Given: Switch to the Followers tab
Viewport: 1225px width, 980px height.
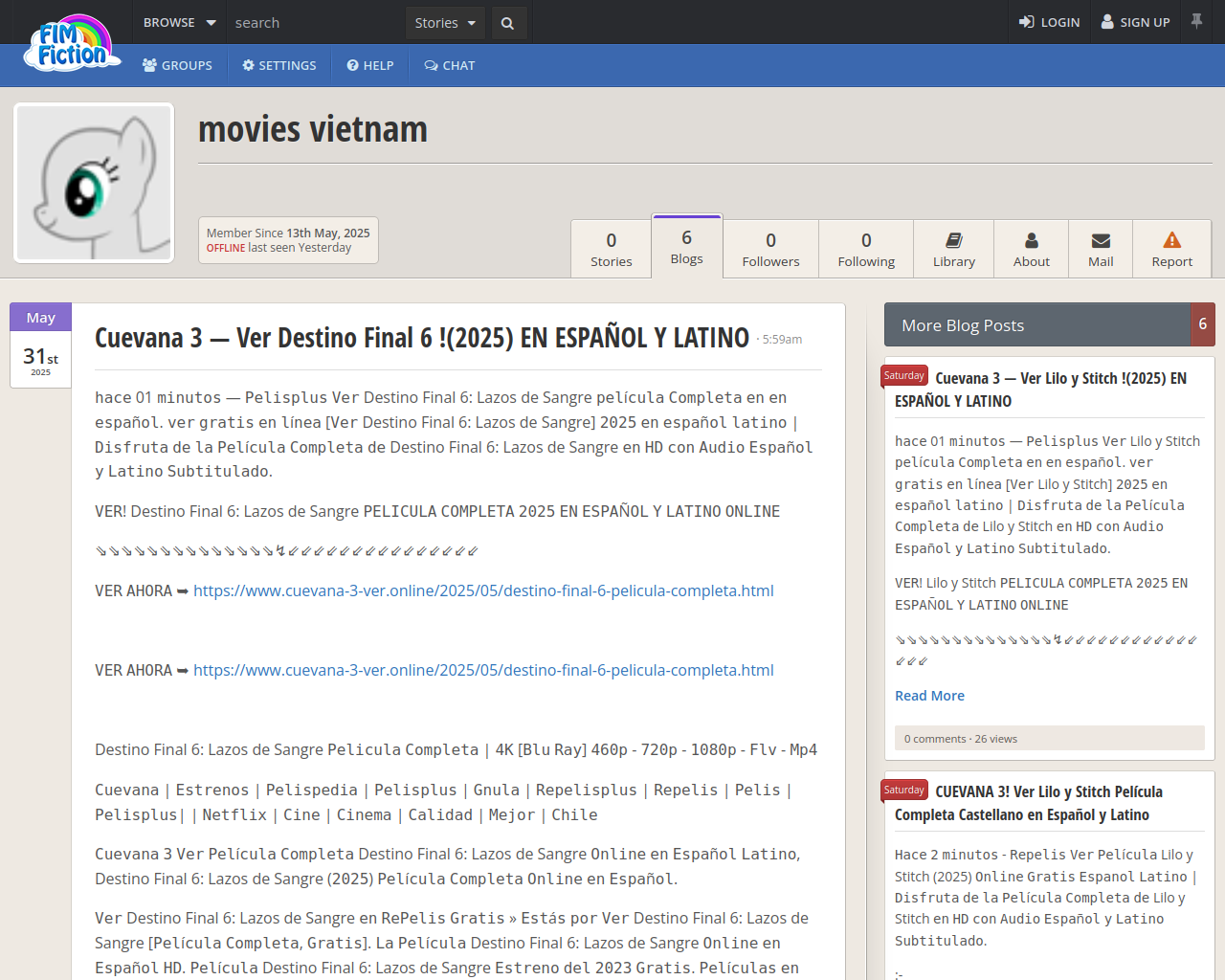Looking at the screenshot, I should (770, 249).
